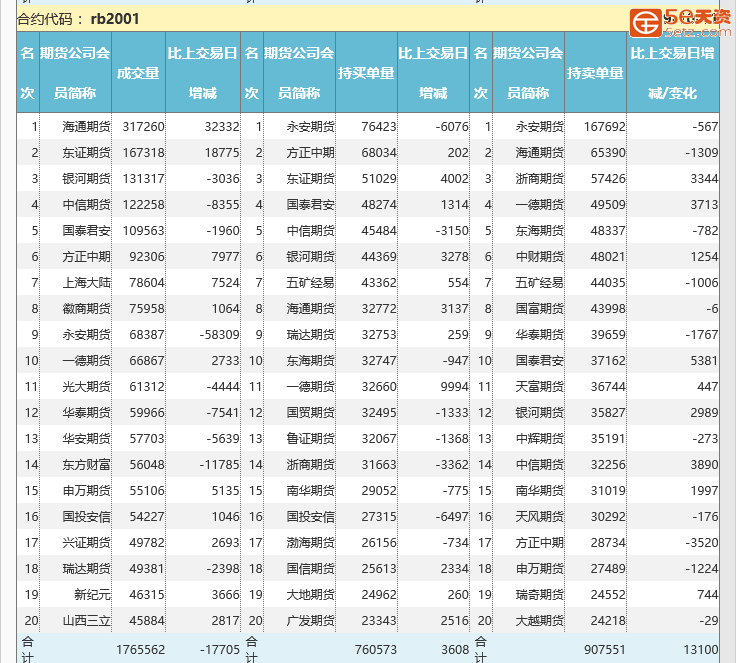Click the 国贸期货 company name

[x=311, y=413]
